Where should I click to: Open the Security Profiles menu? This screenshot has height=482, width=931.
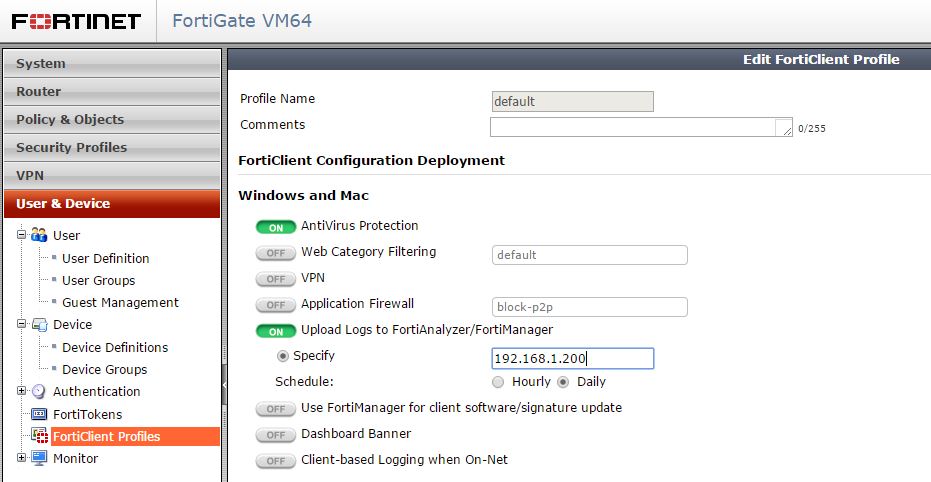click(x=71, y=147)
